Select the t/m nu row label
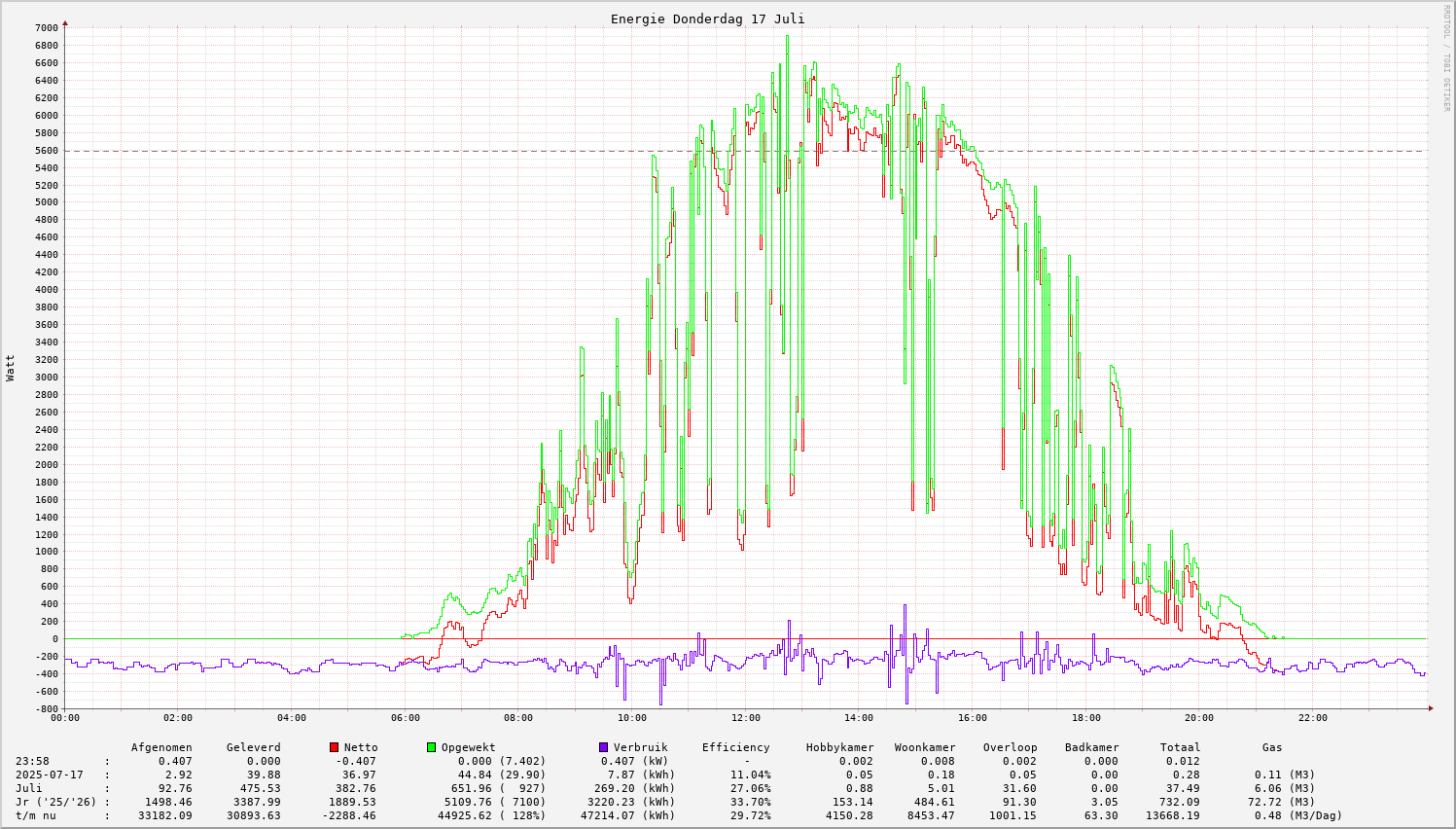This screenshot has width=1456, height=829. [36, 815]
